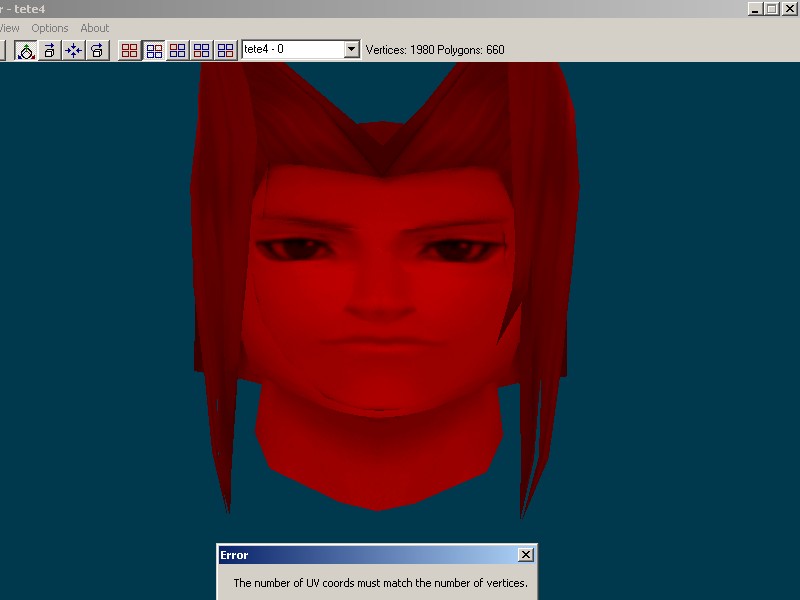This screenshot has width=800, height=600.
Task: Minimize the tete4 application window
Action: [x=755, y=8]
